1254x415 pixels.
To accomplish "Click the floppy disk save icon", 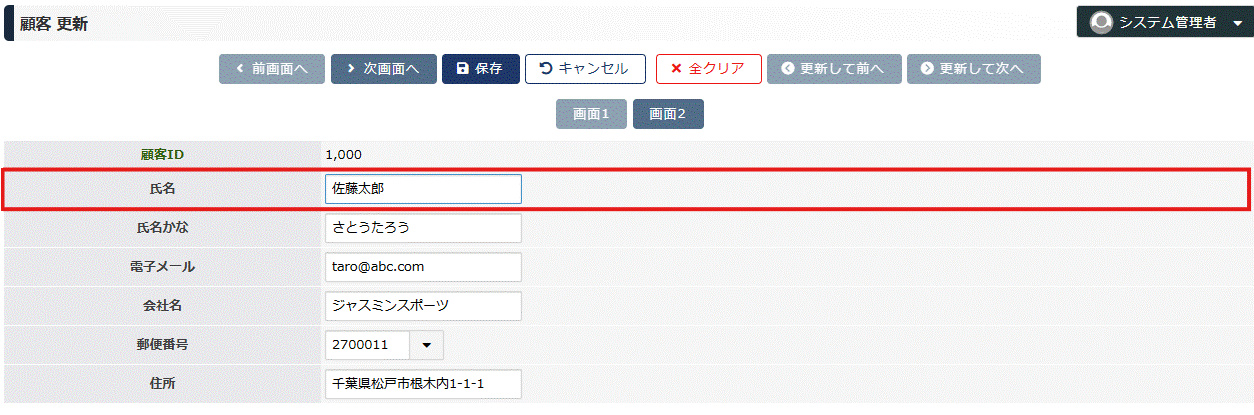I will coord(462,69).
